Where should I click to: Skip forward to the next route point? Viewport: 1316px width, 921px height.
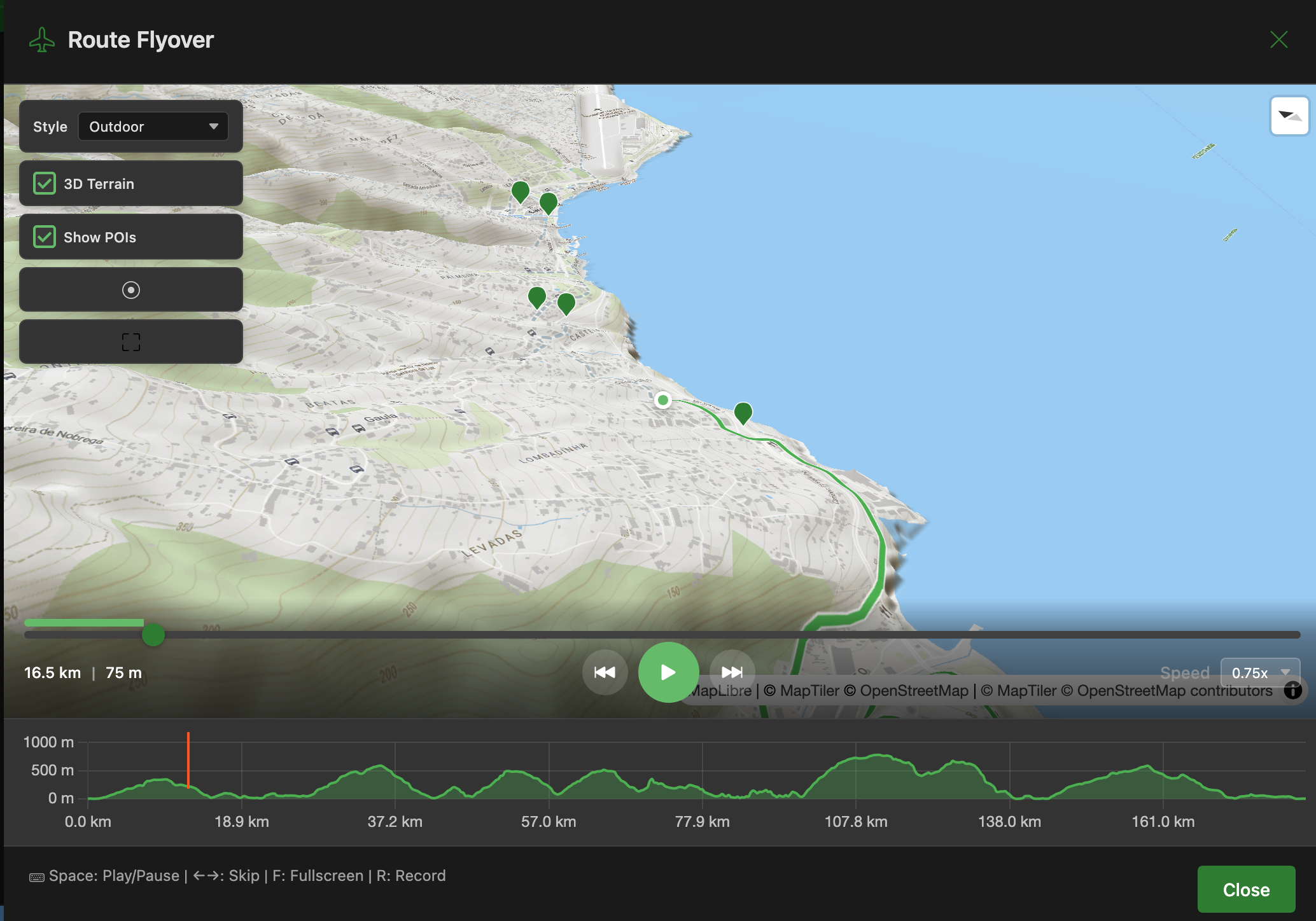click(732, 672)
